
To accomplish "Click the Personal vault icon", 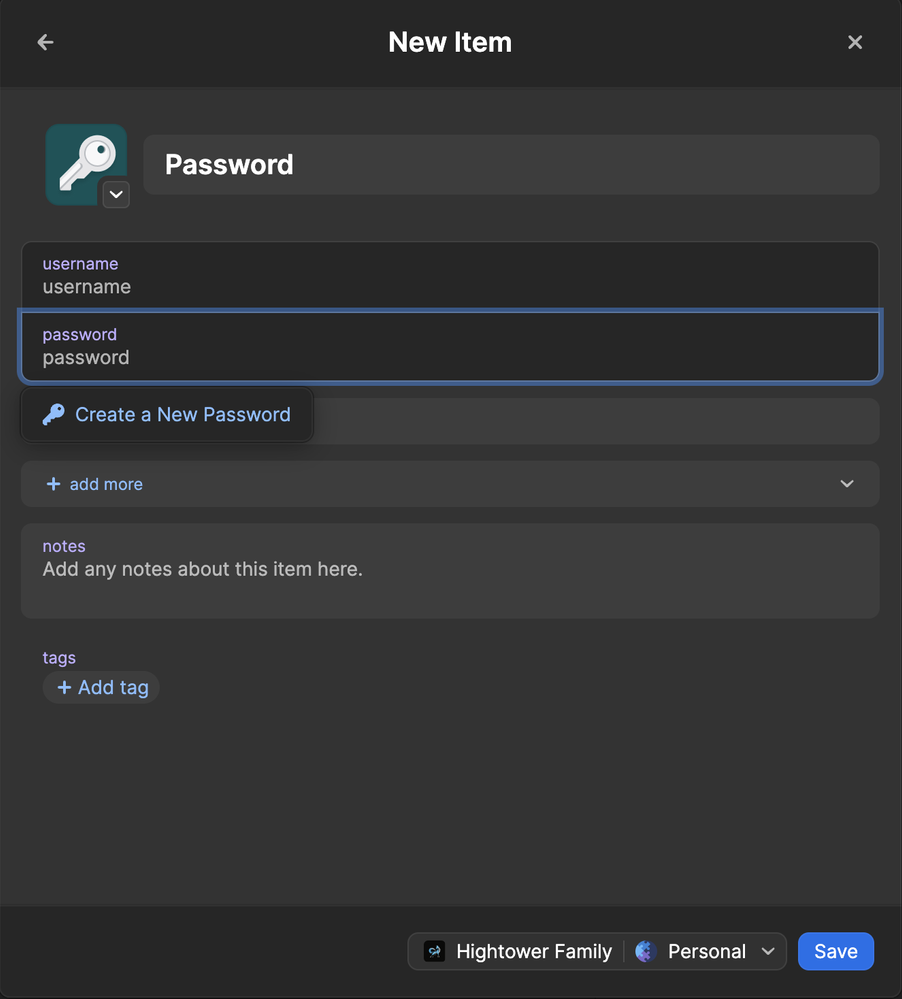I will click(645, 952).
